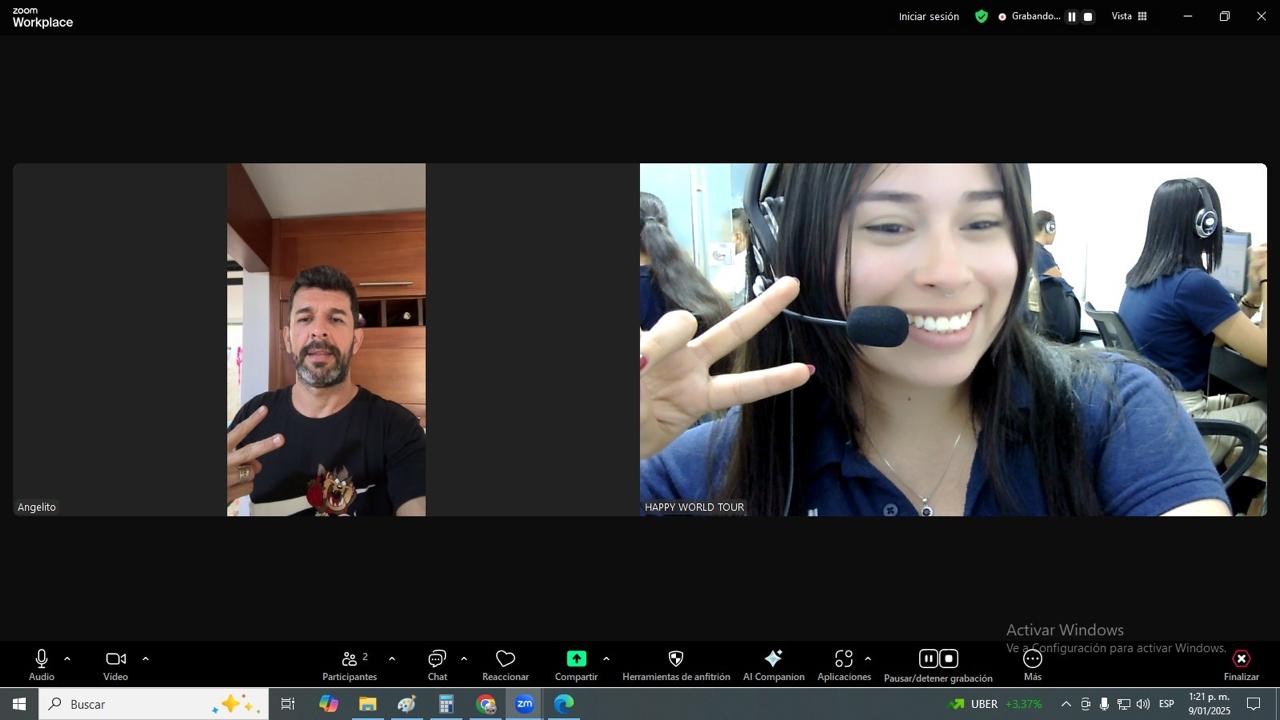1280x720 pixels.
Task: Select HAPPY WORLD TOUR video tile
Action: [953, 340]
